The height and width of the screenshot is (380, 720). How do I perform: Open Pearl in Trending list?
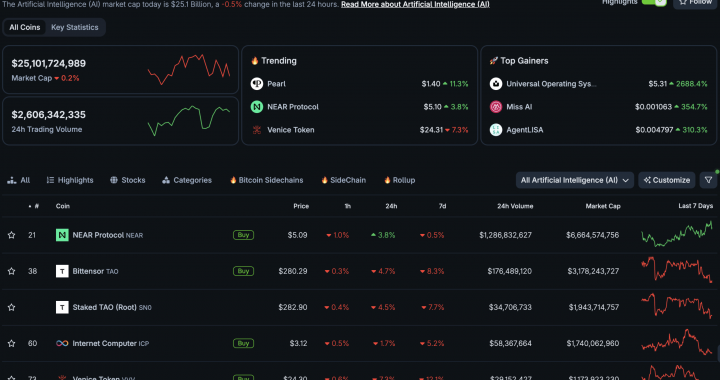click(x=276, y=84)
